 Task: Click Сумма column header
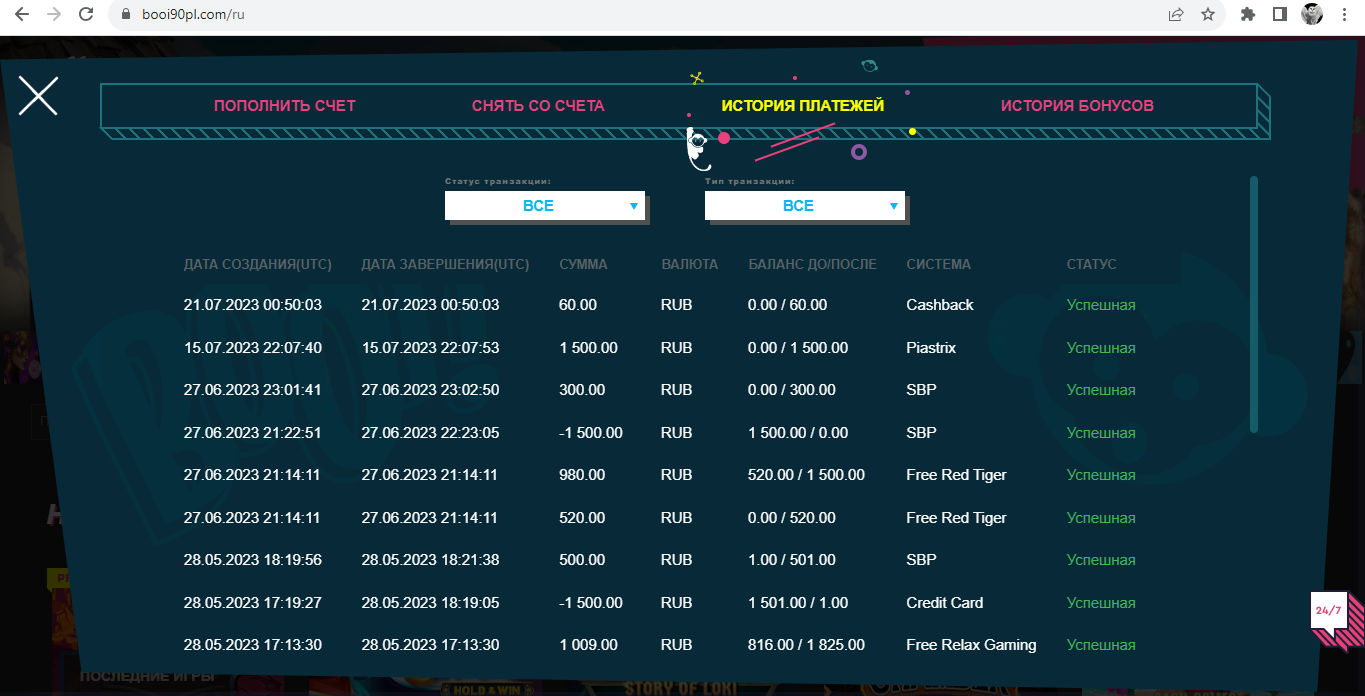point(583,264)
